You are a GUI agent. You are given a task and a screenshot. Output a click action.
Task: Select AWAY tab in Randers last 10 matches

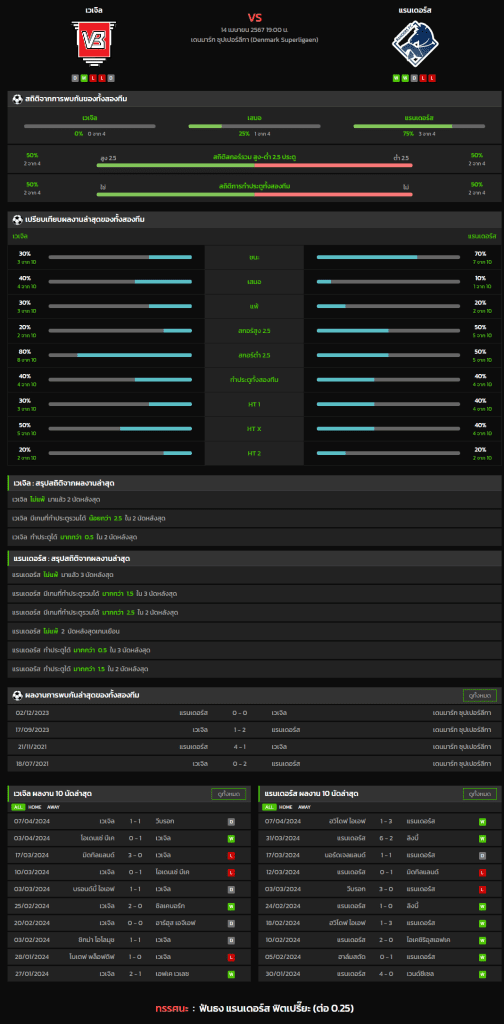click(304, 807)
